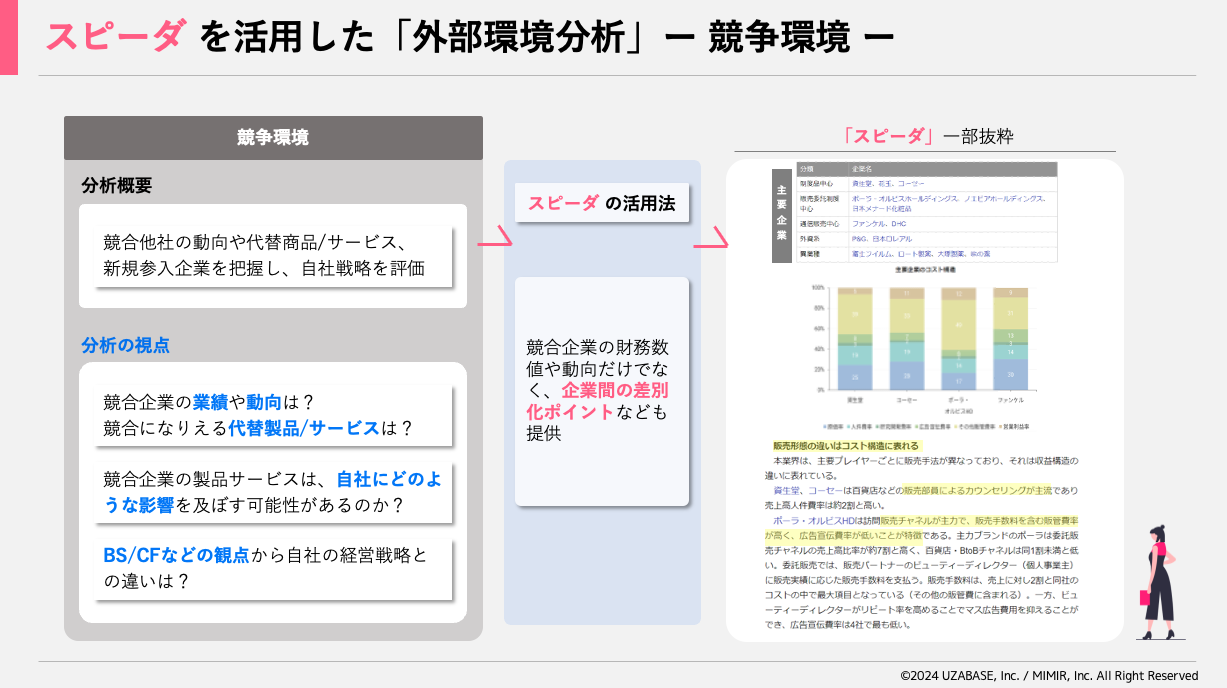Image resolution: width=1227 pixels, height=688 pixels.
Task: Select the 外資系 category cell
Action: point(822,240)
